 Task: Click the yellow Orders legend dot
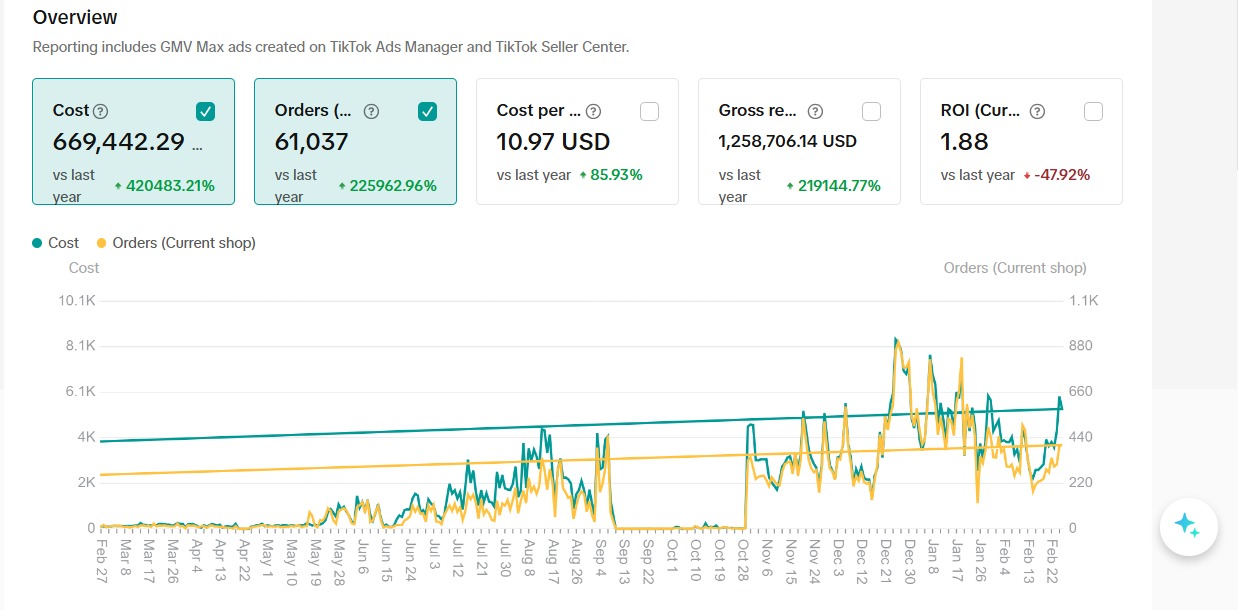101,243
